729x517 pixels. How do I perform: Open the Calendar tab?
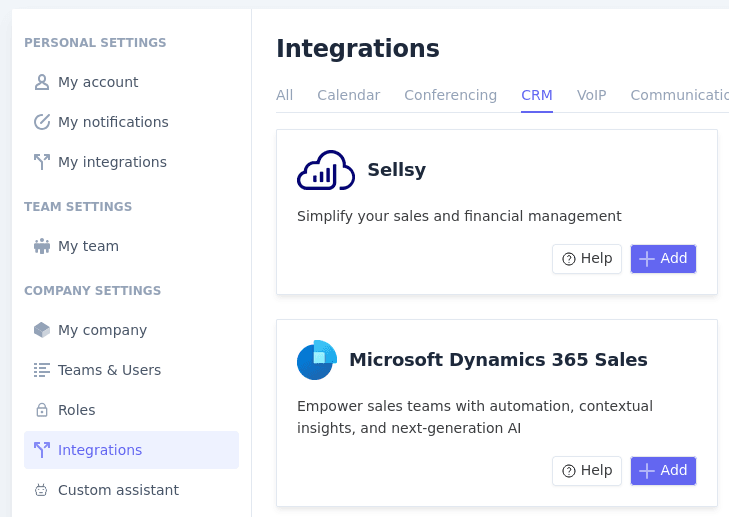pos(348,95)
